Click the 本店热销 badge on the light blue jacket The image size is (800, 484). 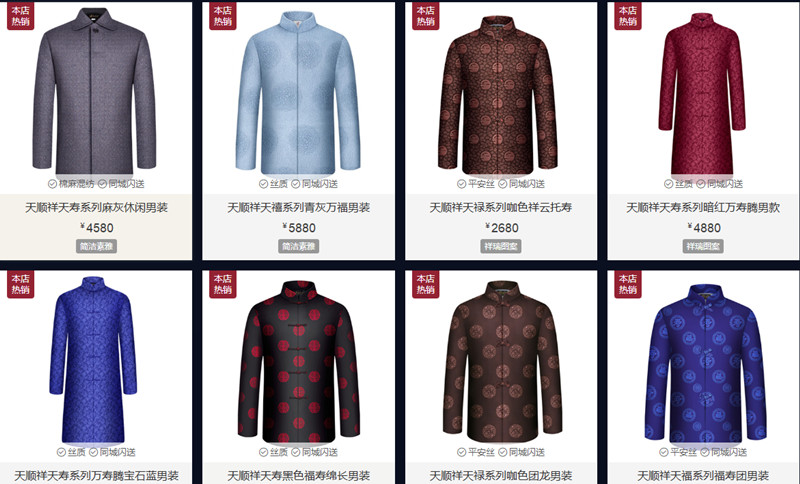(223, 16)
